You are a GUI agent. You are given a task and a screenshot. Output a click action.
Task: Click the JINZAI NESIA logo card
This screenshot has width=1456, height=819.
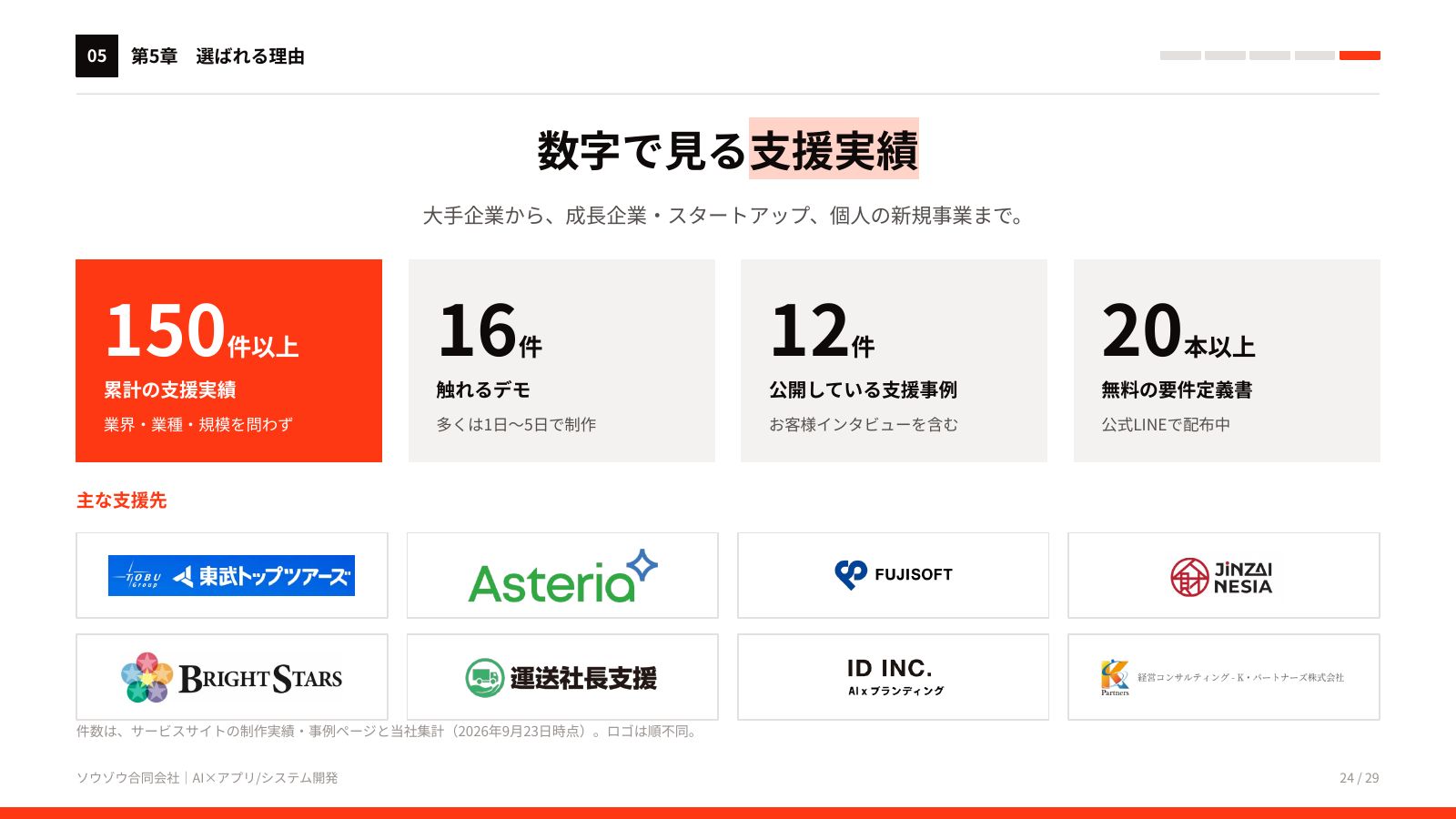tap(1224, 575)
